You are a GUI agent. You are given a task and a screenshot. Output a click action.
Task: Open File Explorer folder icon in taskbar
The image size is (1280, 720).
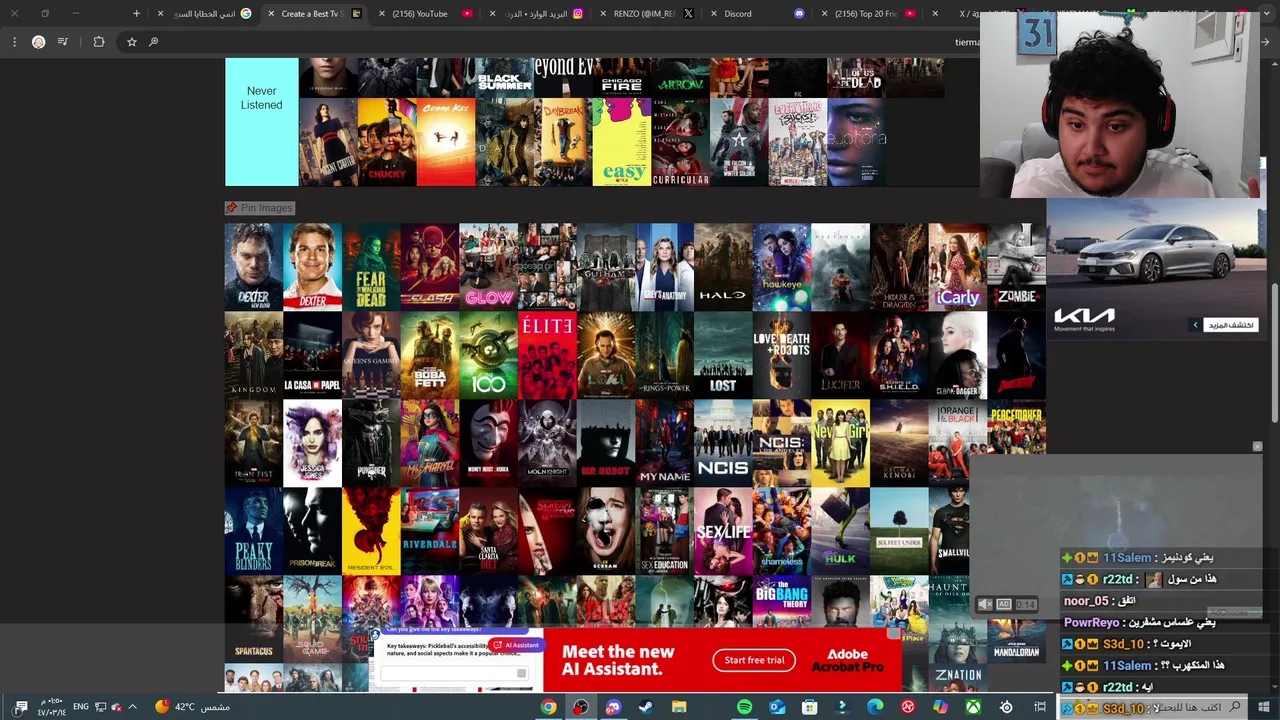[679, 707]
